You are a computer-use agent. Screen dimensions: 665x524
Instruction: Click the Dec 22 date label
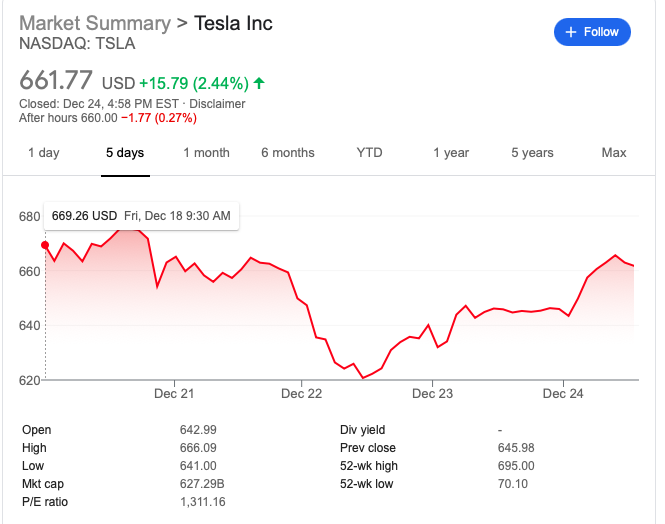[x=302, y=394]
